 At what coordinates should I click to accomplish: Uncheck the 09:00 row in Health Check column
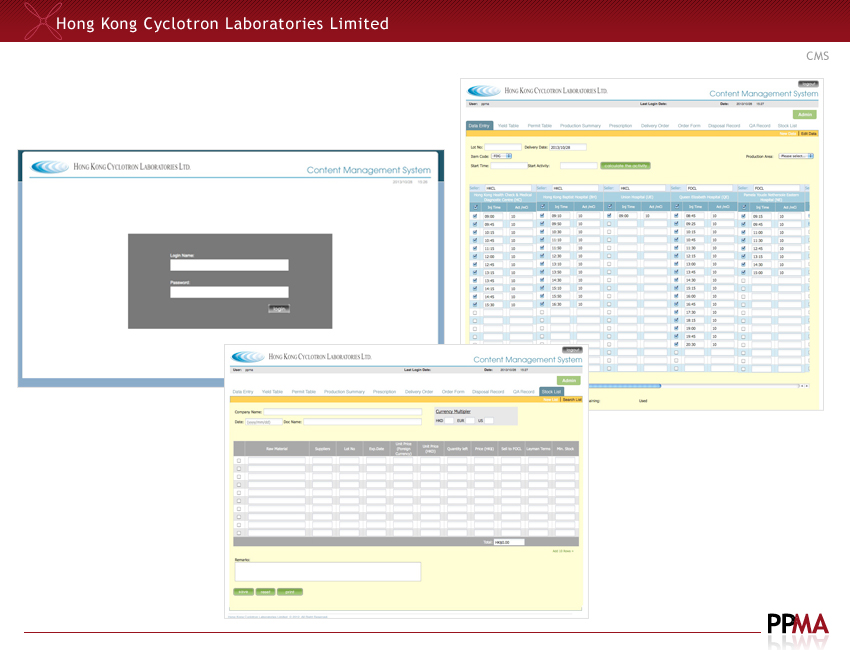coord(475,216)
